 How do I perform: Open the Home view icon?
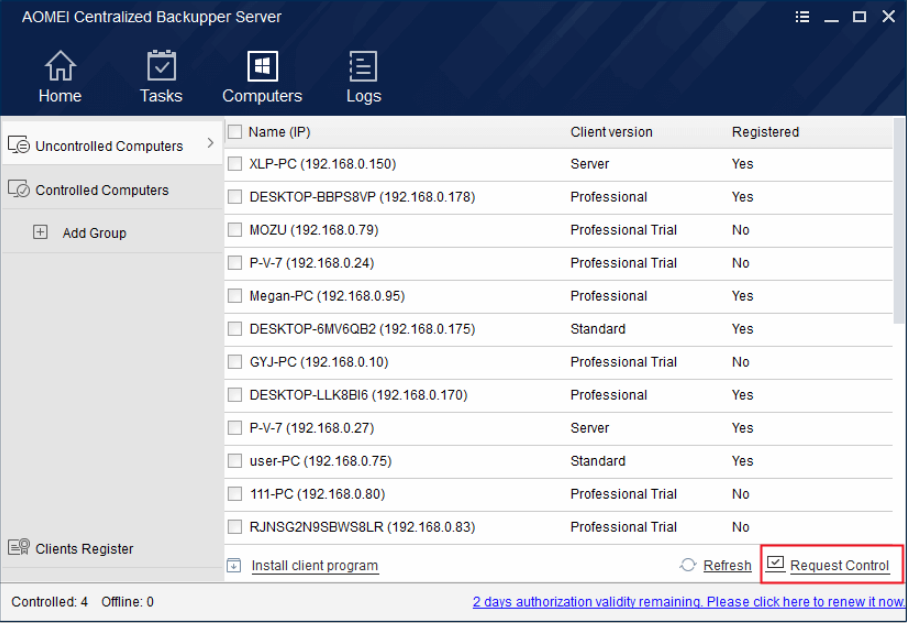click(x=60, y=65)
